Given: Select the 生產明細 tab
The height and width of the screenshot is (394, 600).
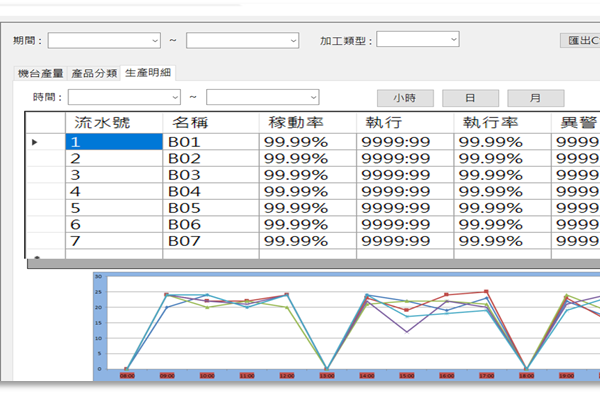Looking at the screenshot, I should tap(148, 73).
